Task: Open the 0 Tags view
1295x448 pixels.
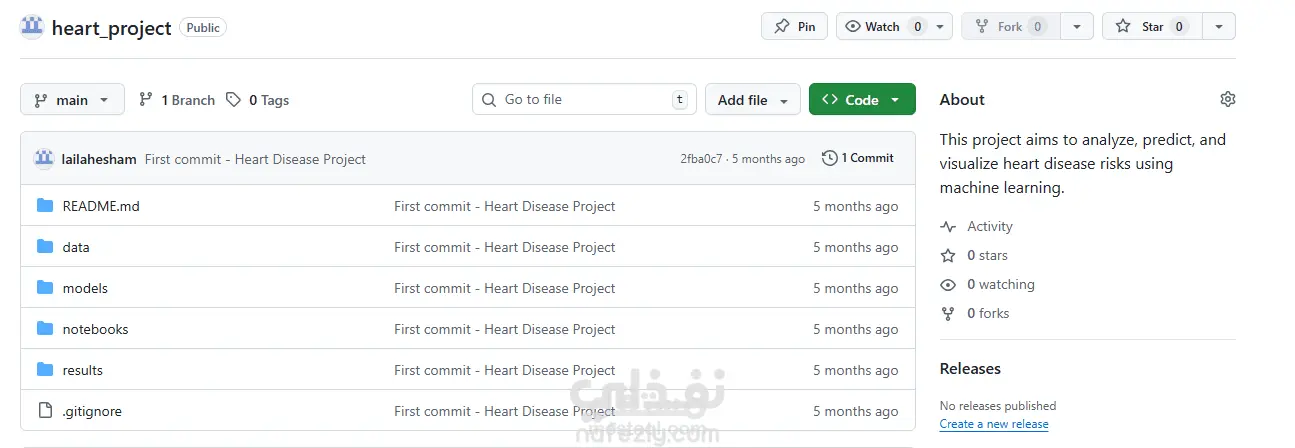Action: [258, 100]
